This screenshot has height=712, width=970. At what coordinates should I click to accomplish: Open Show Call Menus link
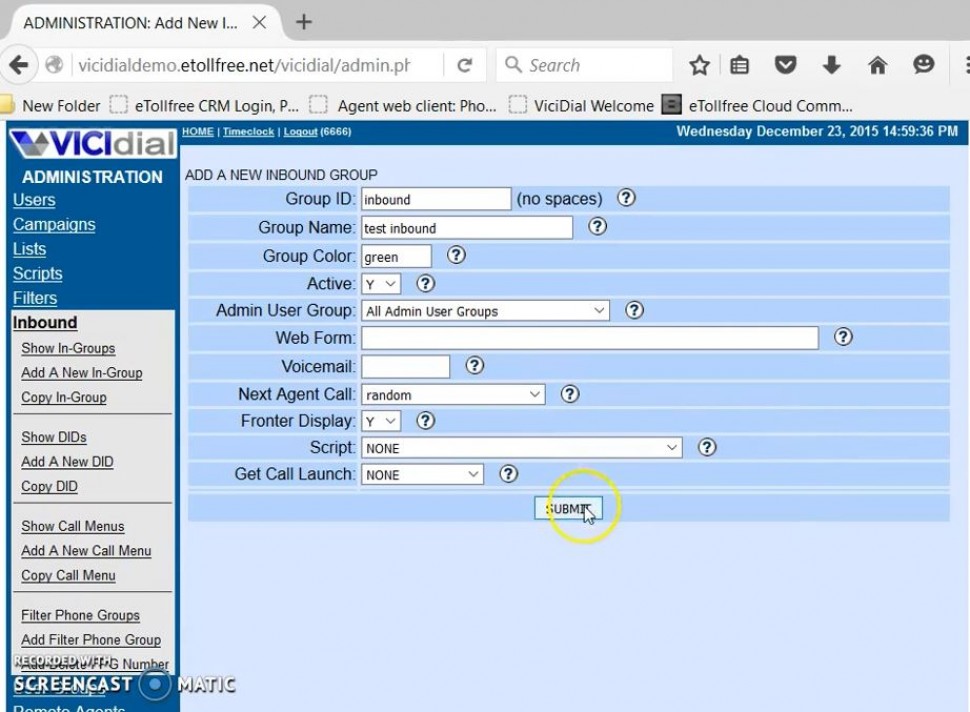[x=73, y=526]
